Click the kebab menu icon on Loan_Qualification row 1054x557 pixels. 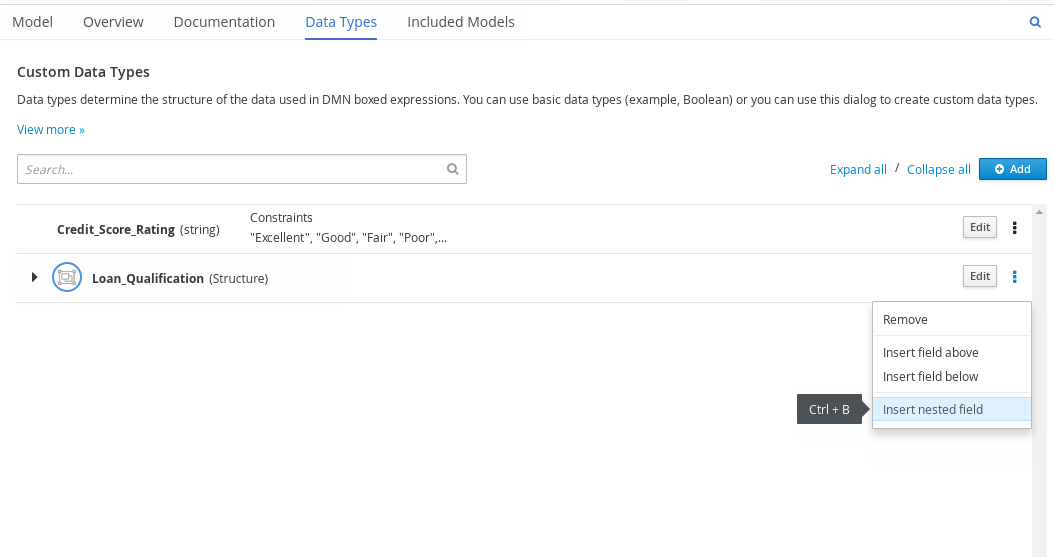point(1015,277)
